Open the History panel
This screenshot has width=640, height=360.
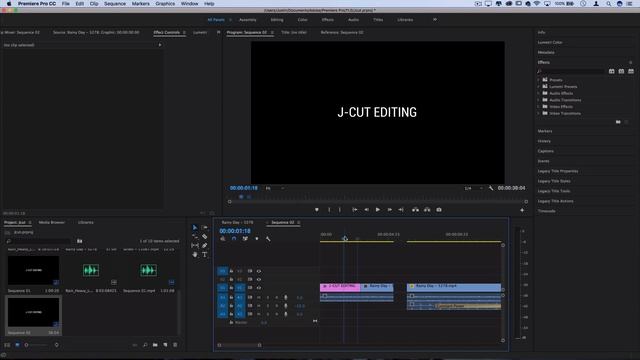[544, 141]
